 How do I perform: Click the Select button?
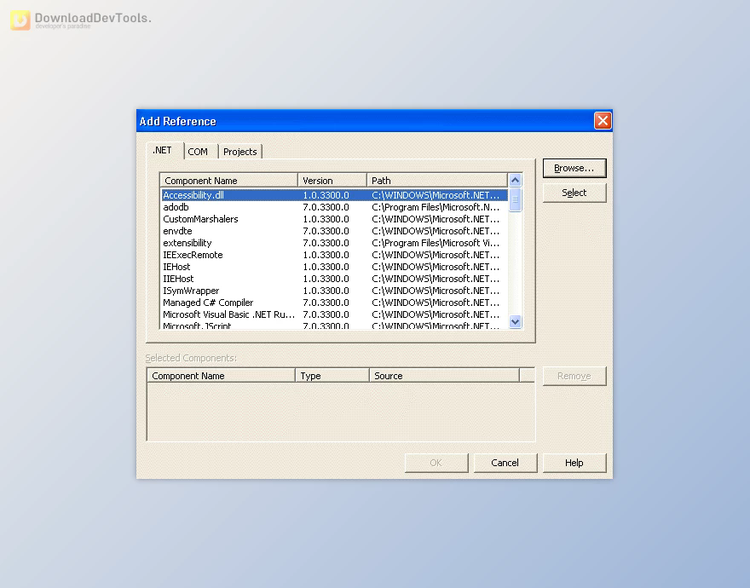tap(574, 193)
